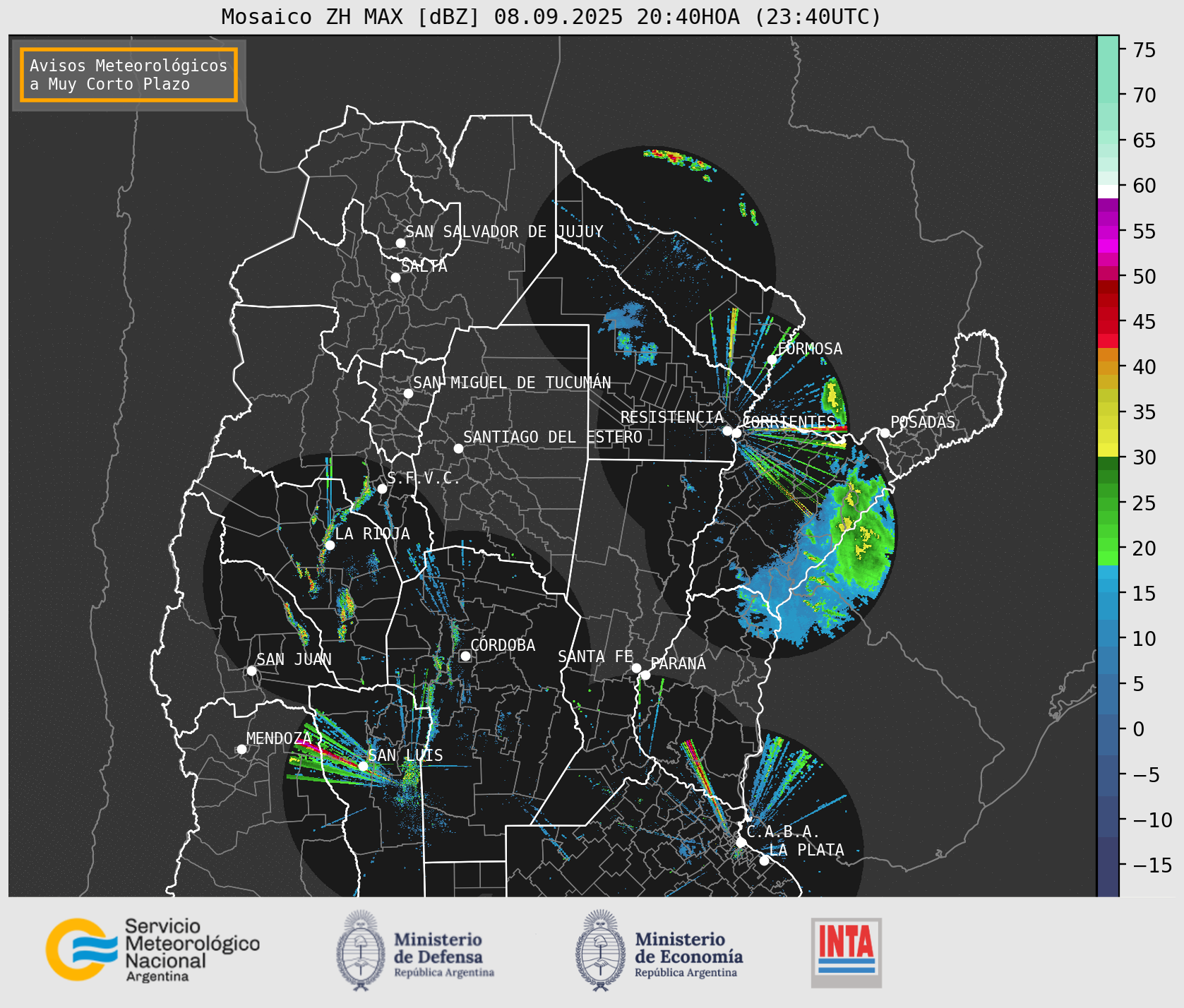The width and height of the screenshot is (1184, 1008).
Task: Click the CORRIENTES city label
Action: [789, 422]
